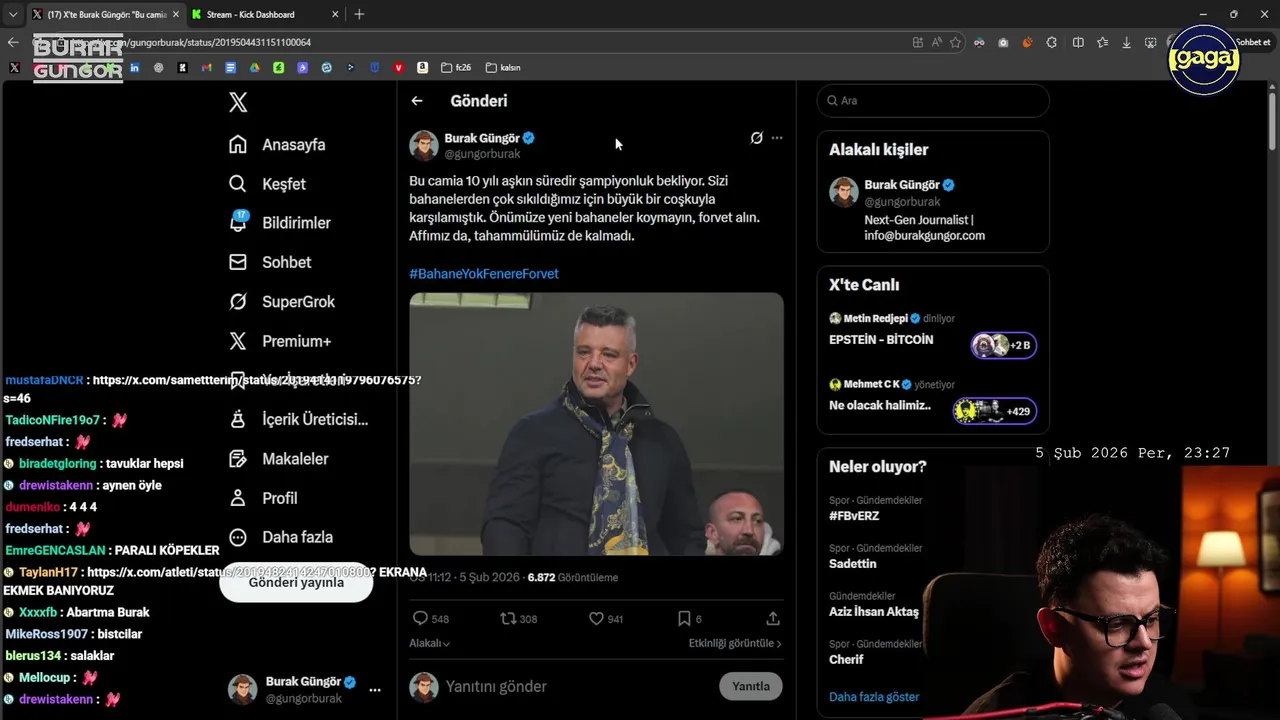Open the favorites list icon in toolbar
This screenshot has height=720, width=1280.
pos(1102,42)
